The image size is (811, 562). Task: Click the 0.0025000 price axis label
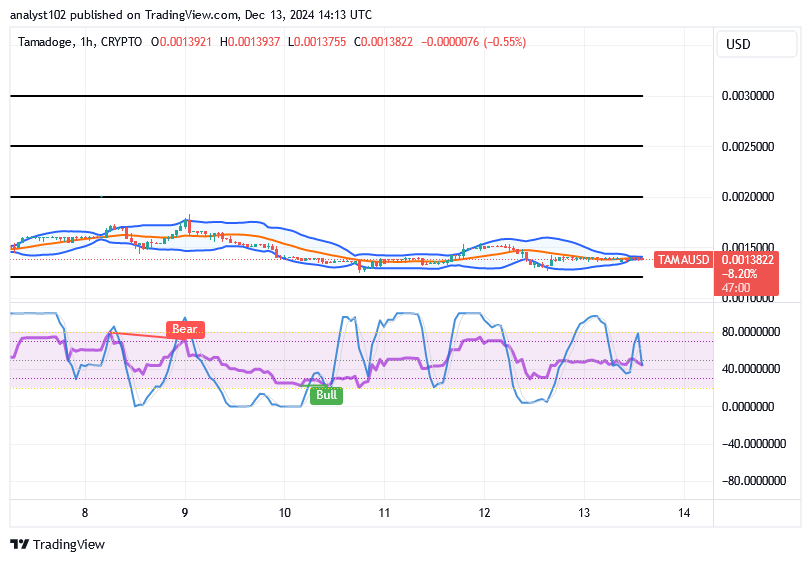pyautogui.click(x=748, y=147)
